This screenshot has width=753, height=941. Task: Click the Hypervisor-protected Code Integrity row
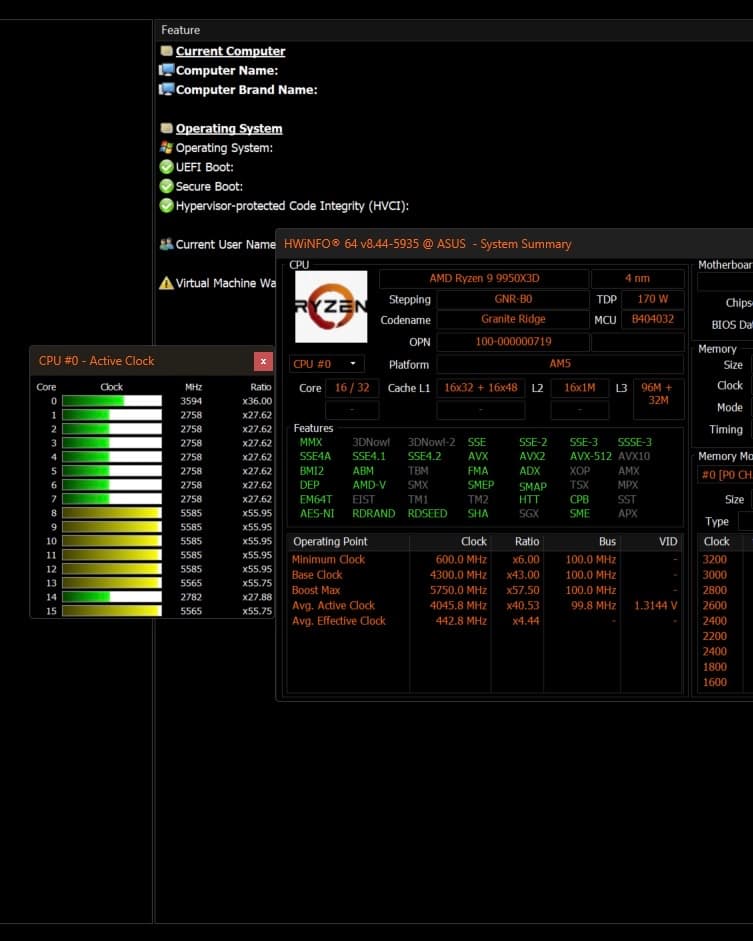click(x=292, y=206)
